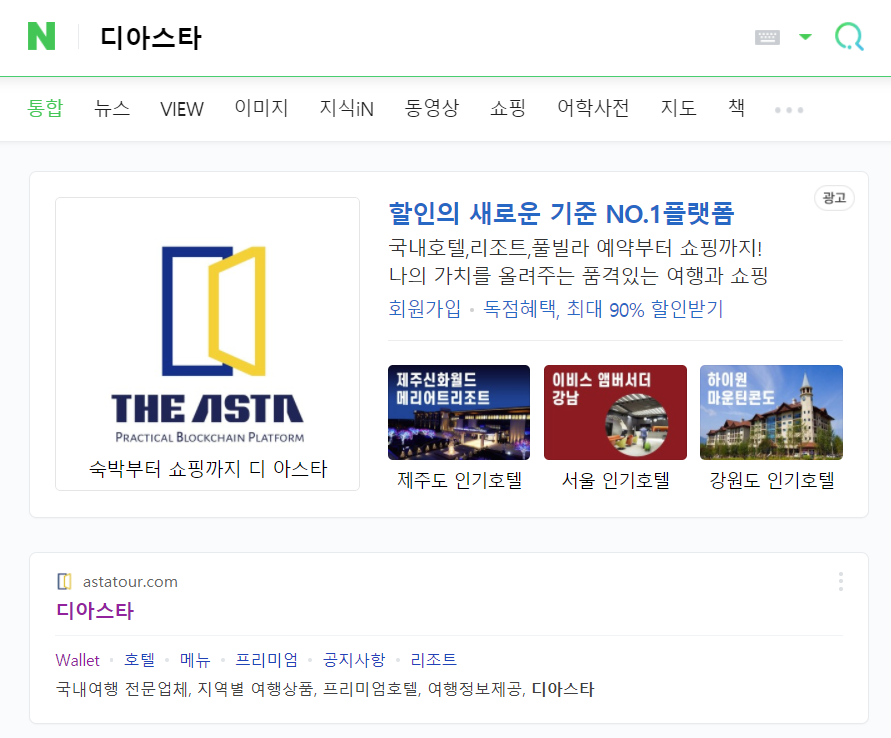Select the 책 tab

coord(736,108)
